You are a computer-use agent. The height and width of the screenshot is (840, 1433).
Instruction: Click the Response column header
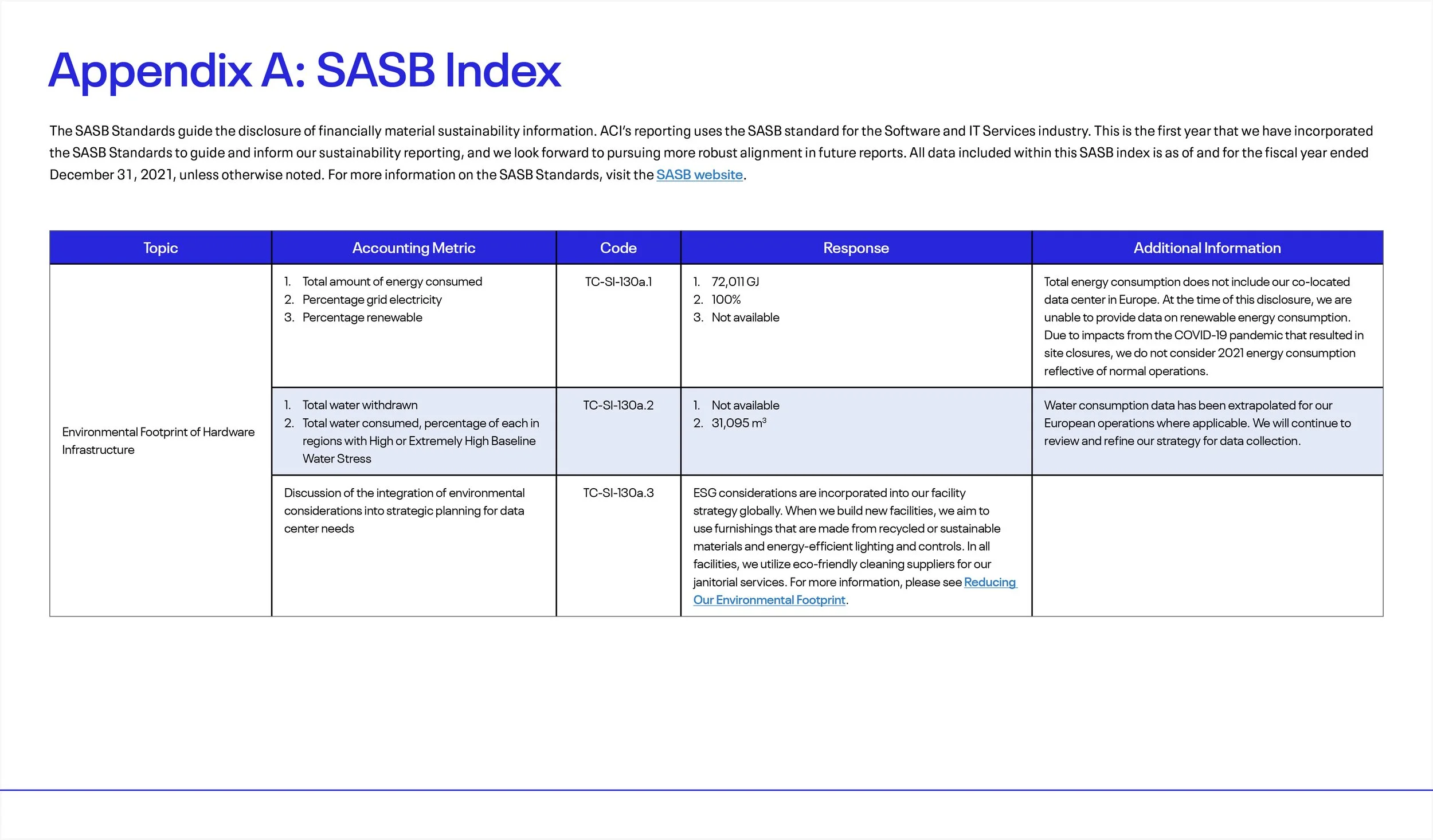click(856, 248)
